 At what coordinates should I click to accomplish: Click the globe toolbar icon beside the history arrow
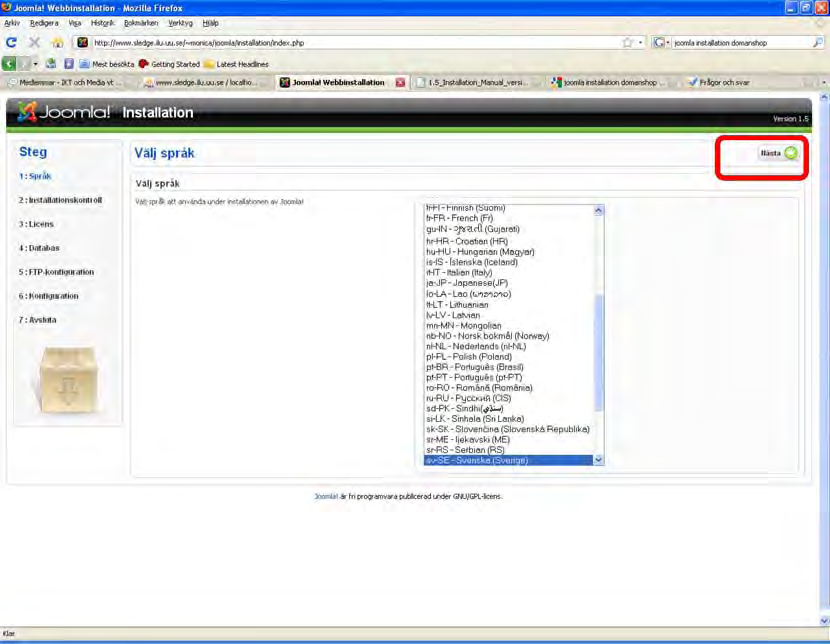pos(51,64)
